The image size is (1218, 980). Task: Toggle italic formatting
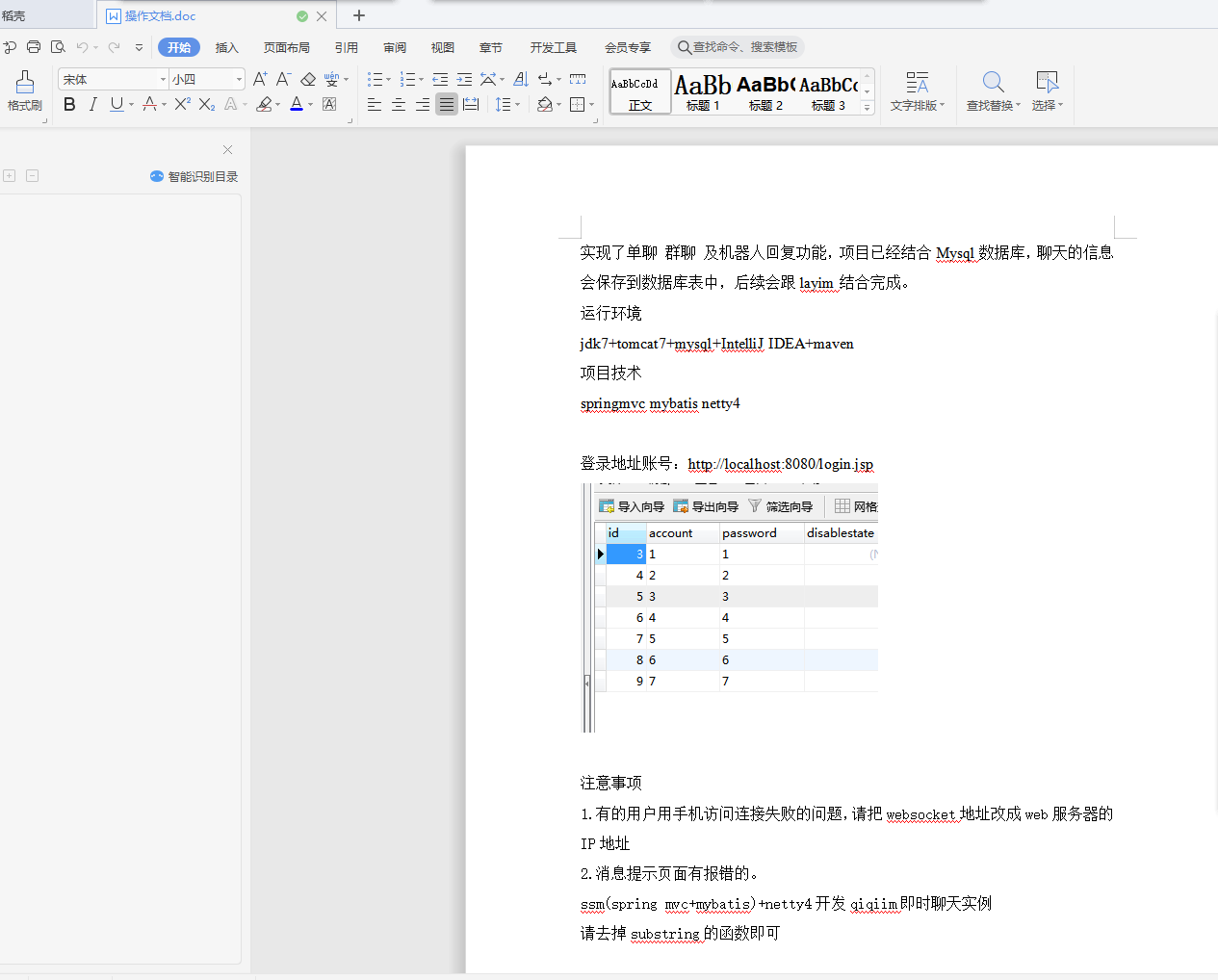coord(92,104)
